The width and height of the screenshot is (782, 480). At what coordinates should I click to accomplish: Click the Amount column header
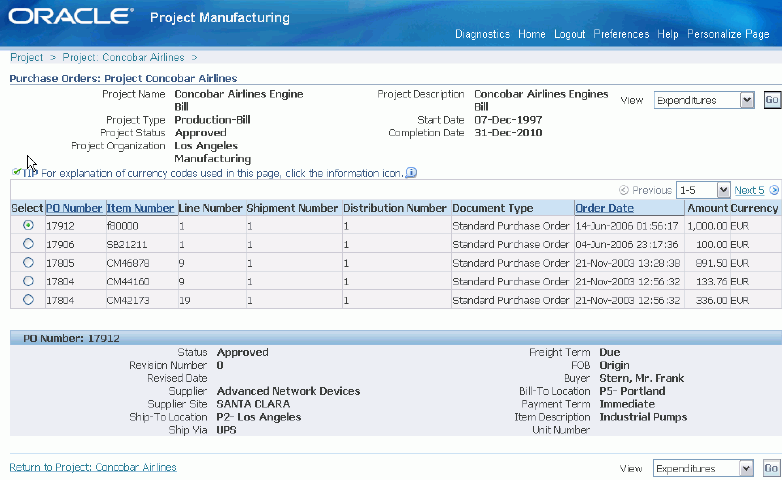pos(708,208)
